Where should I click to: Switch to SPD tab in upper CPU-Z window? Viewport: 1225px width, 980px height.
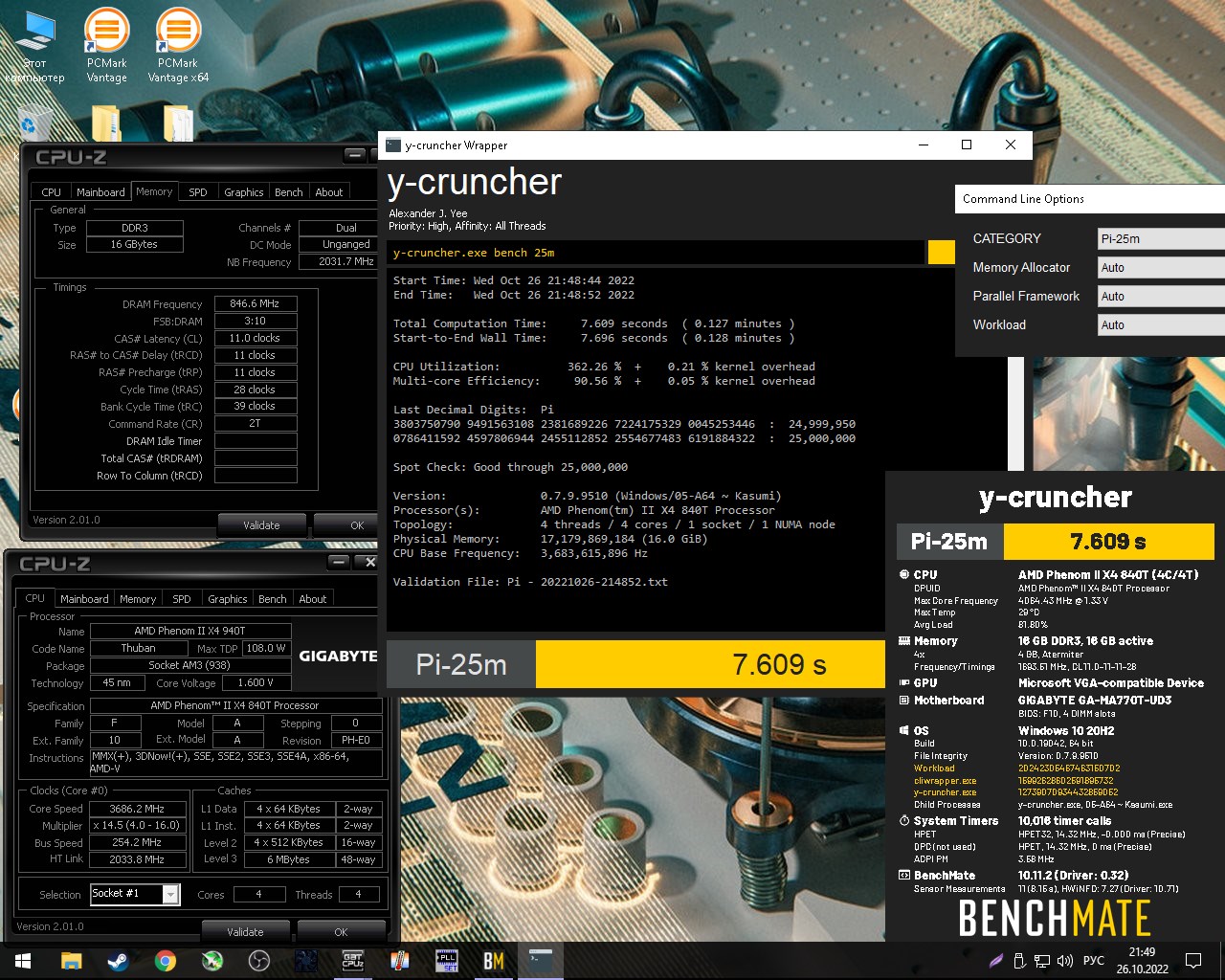click(x=198, y=192)
